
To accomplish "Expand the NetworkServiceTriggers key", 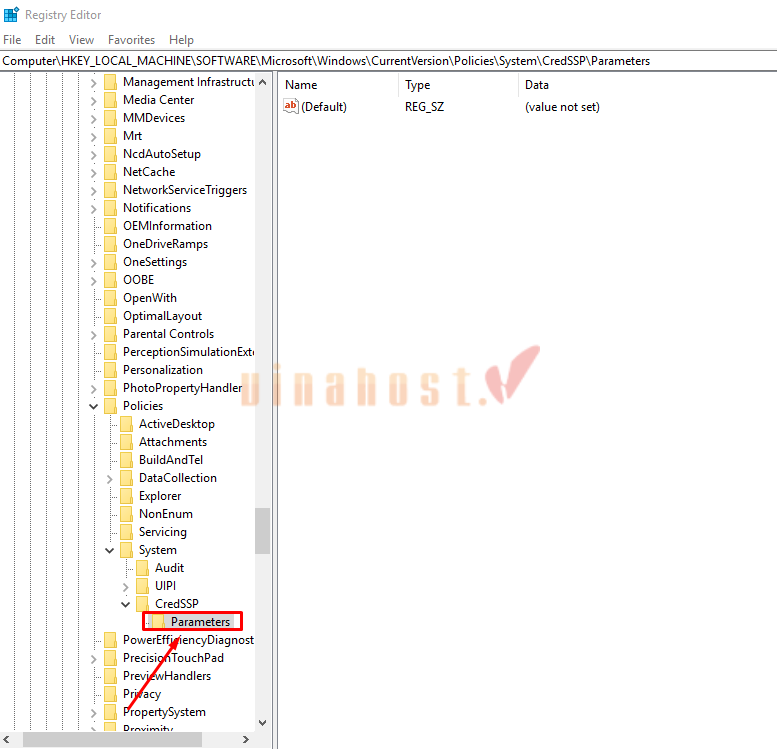I will pyautogui.click(x=94, y=191).
